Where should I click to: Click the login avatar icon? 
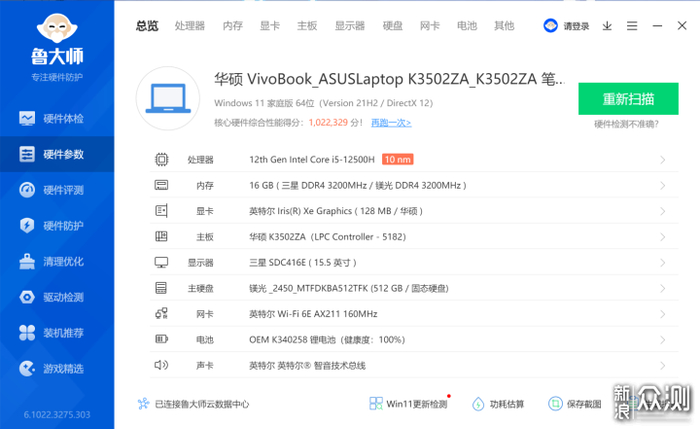click(x=550, y=26)
